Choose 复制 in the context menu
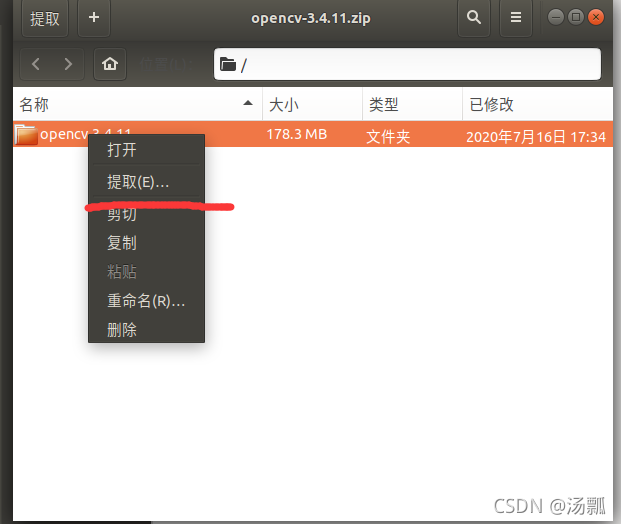This screenshot has width=621, height=524. [146, 243]
